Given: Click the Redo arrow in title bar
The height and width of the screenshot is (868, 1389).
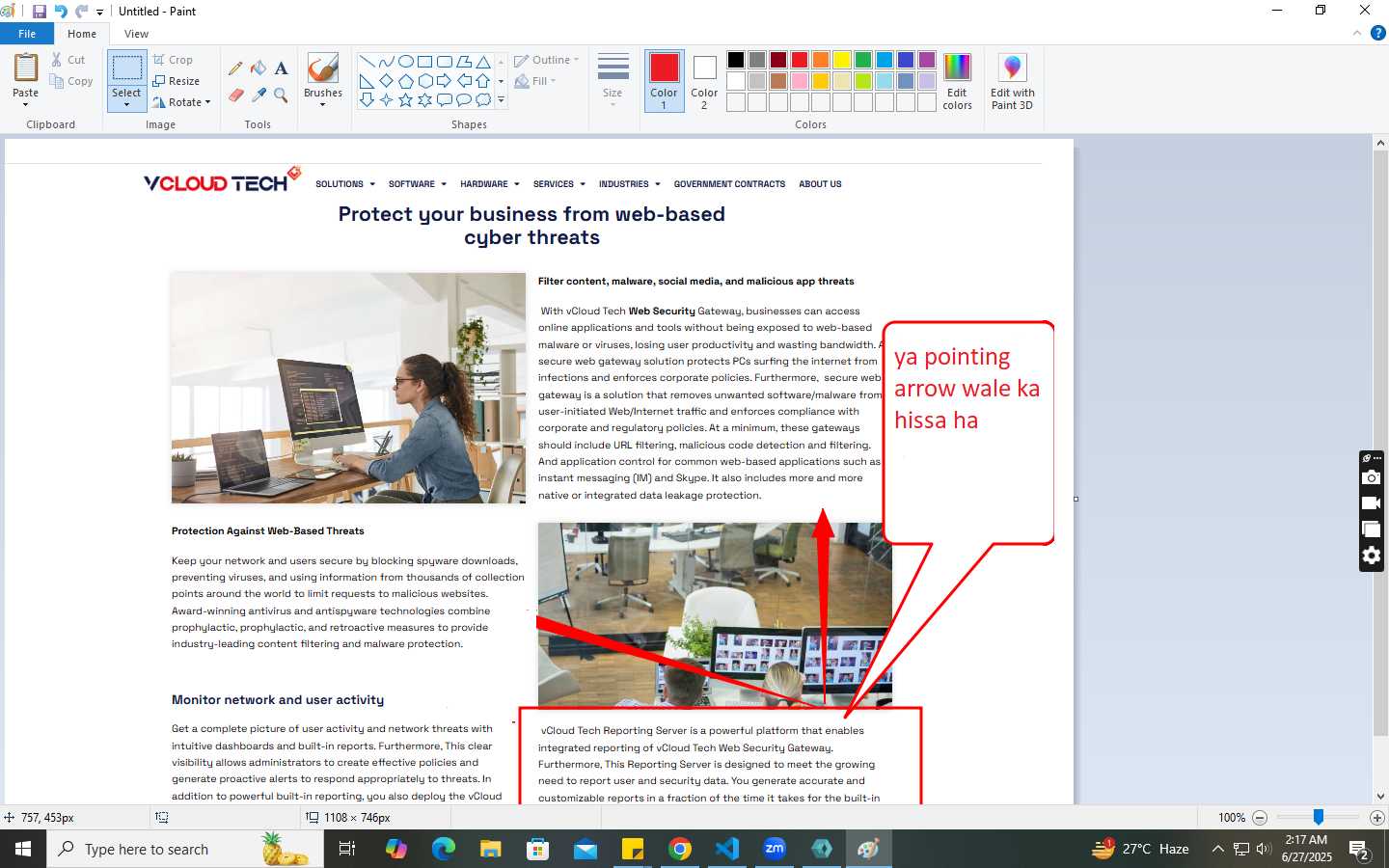Looking at the screenshot, I should pos(82,12).
